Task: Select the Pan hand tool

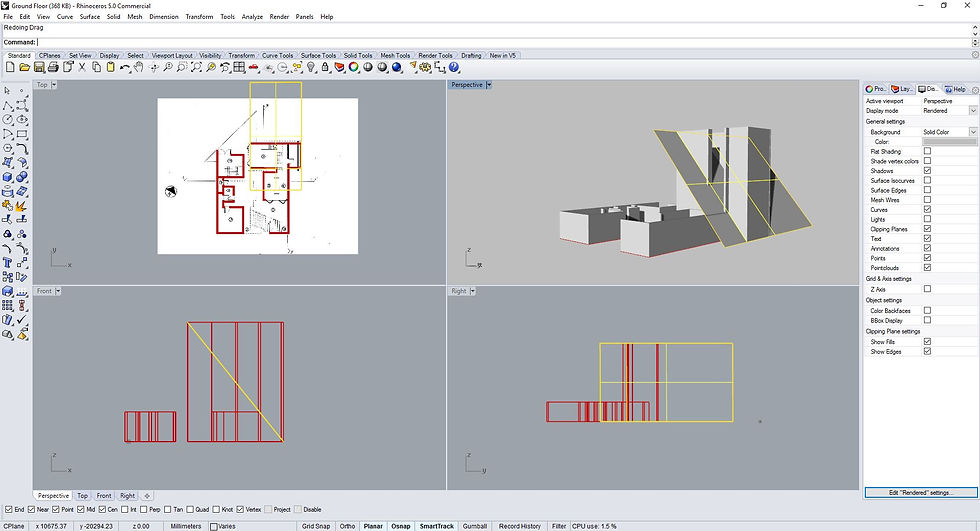Action: (x=139, y=67)
